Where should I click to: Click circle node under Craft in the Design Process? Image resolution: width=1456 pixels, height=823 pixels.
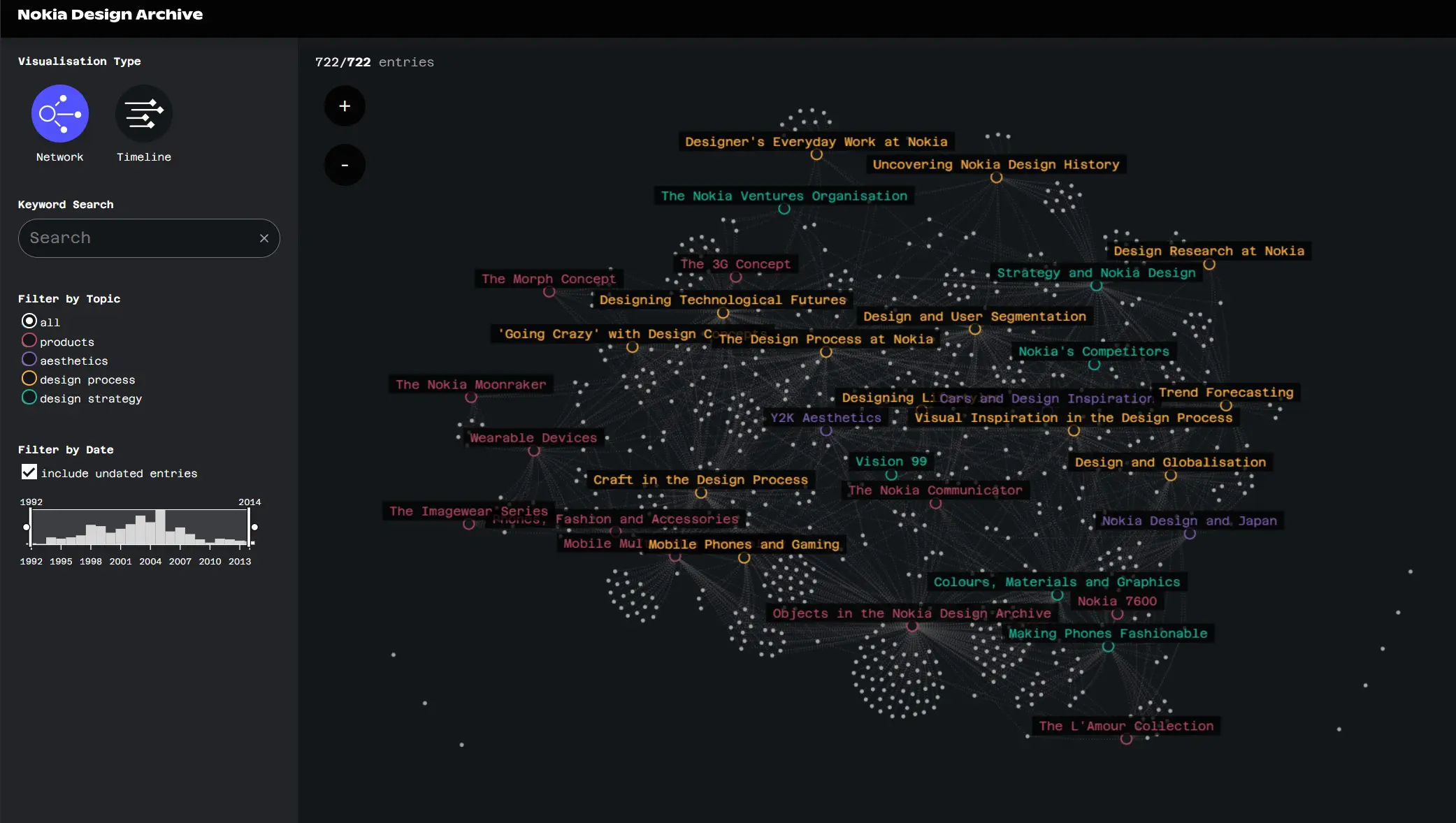[701, 493]
